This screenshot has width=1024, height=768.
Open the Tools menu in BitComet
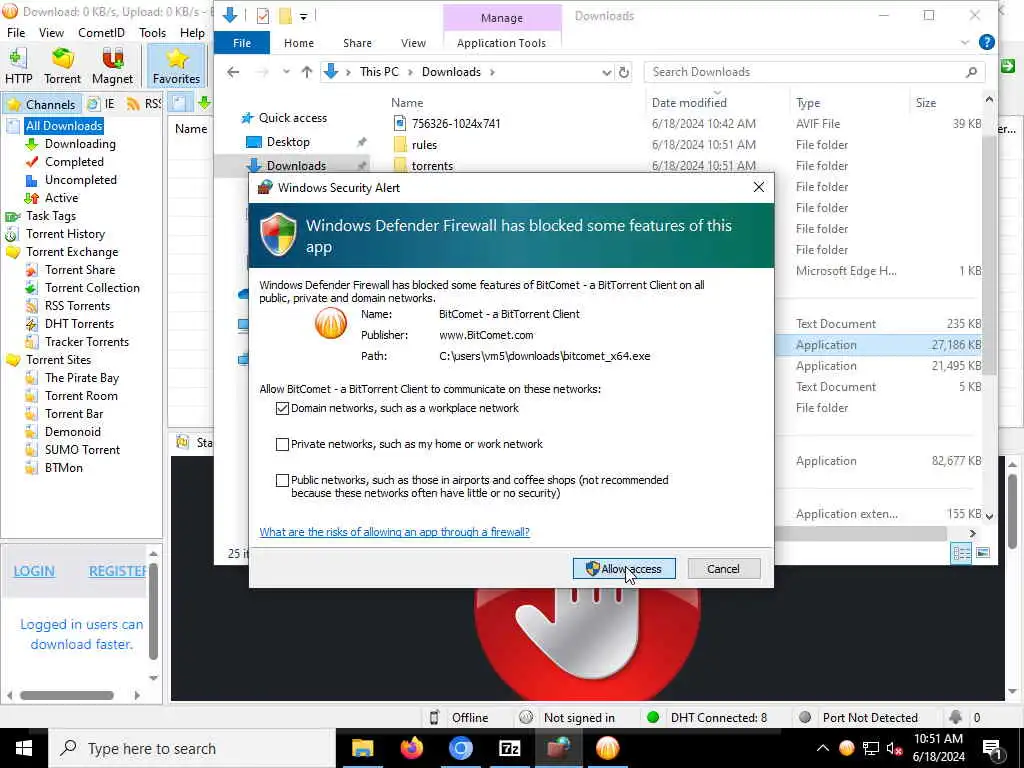[x=152, y=33]
